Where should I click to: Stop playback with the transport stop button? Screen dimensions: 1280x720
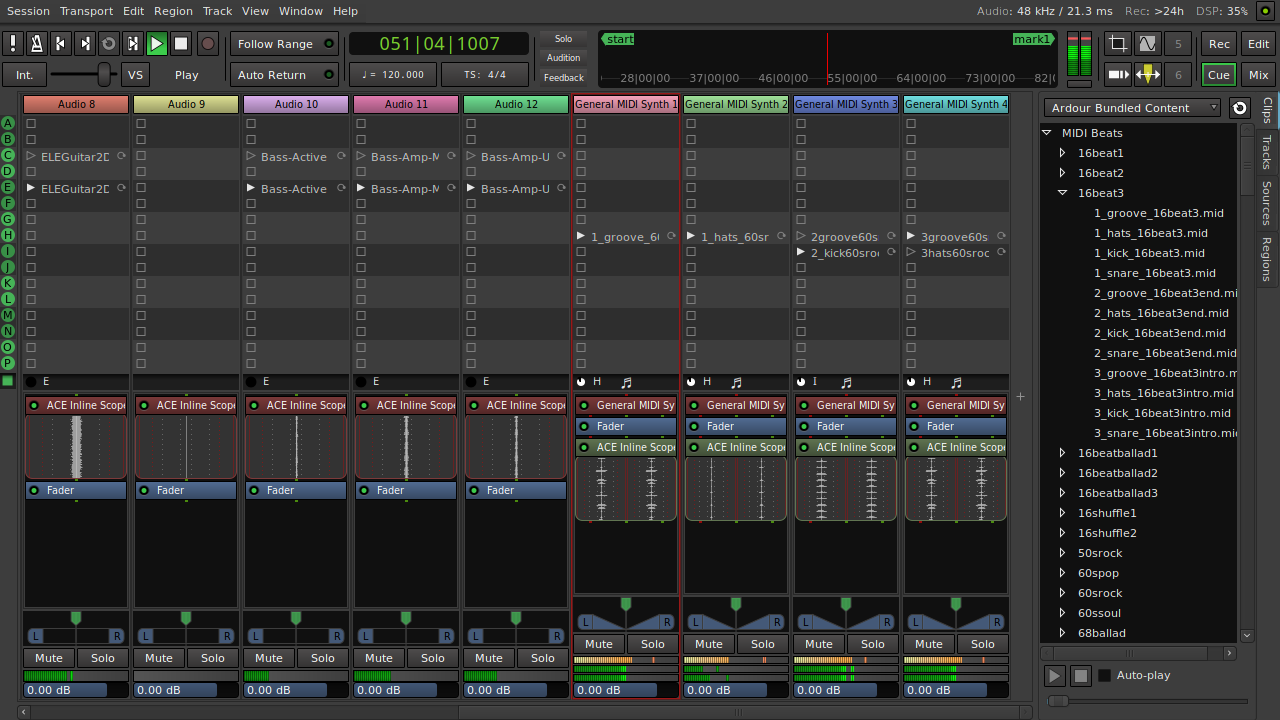(x=181, y=44)
